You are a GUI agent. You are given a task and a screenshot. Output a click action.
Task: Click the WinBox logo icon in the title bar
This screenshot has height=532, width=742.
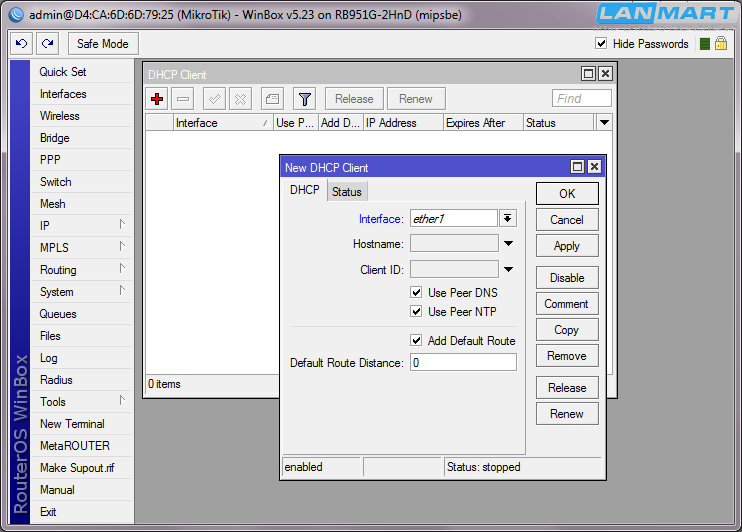pos(16,15)
